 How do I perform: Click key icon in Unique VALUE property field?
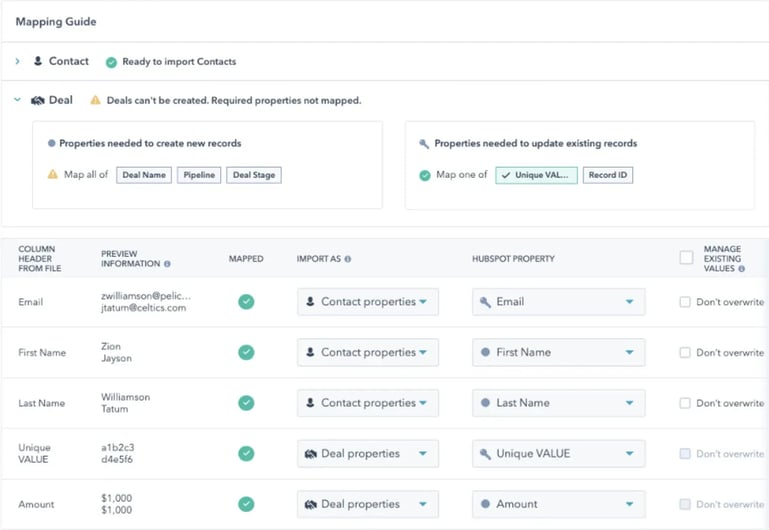(x=486, y=454)
